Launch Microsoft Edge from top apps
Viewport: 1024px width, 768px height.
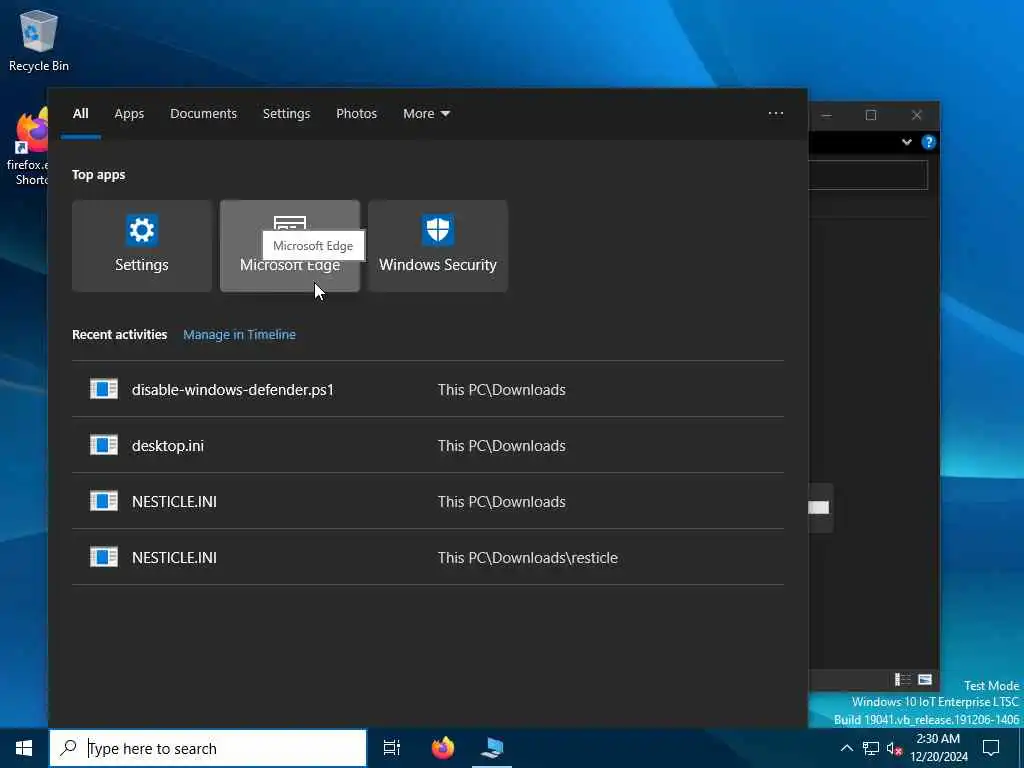[x=289, y=246]
